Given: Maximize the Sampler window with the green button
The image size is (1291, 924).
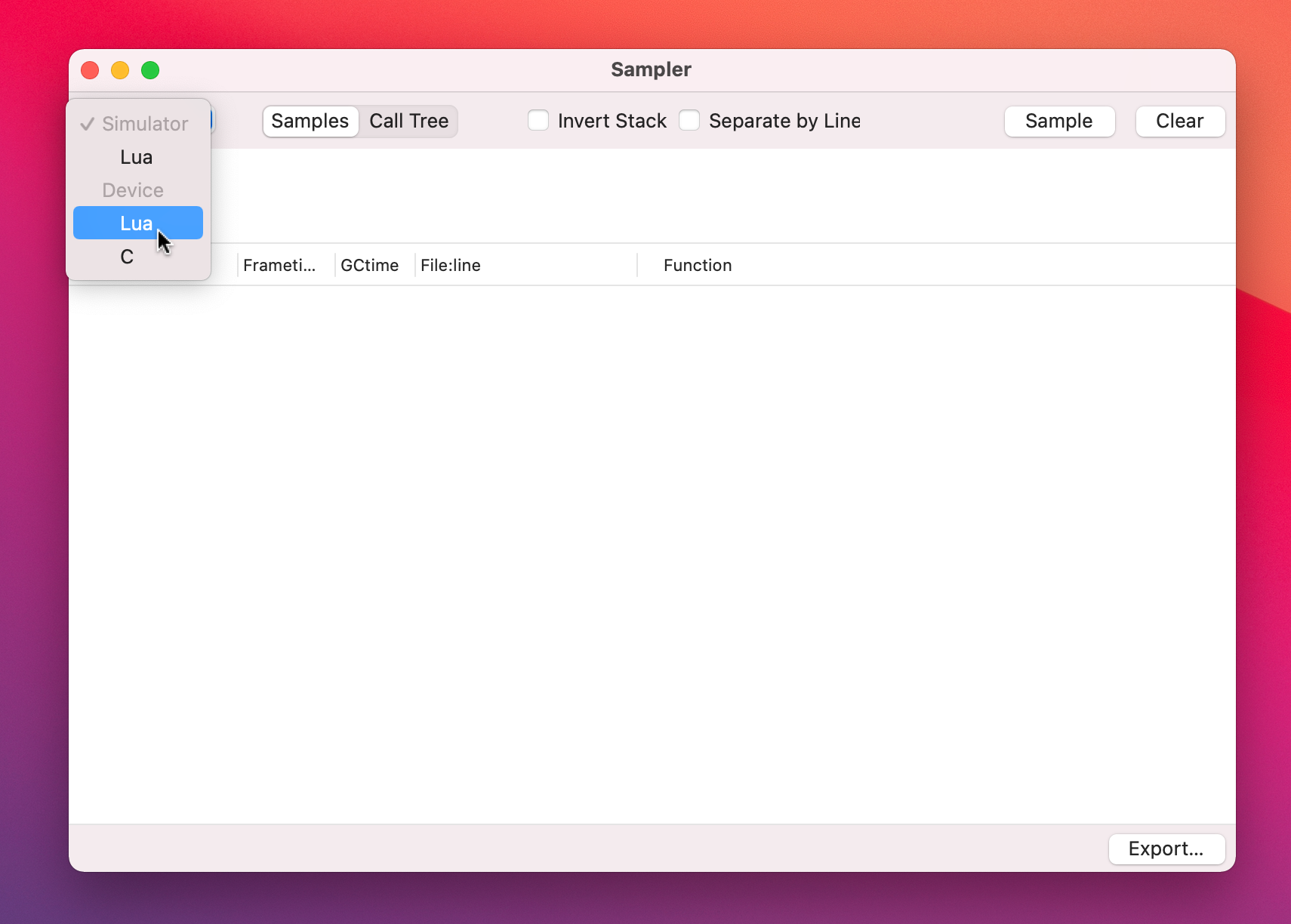Looking at the screenshot, I should pyautogui.click(x=150, y=70).
